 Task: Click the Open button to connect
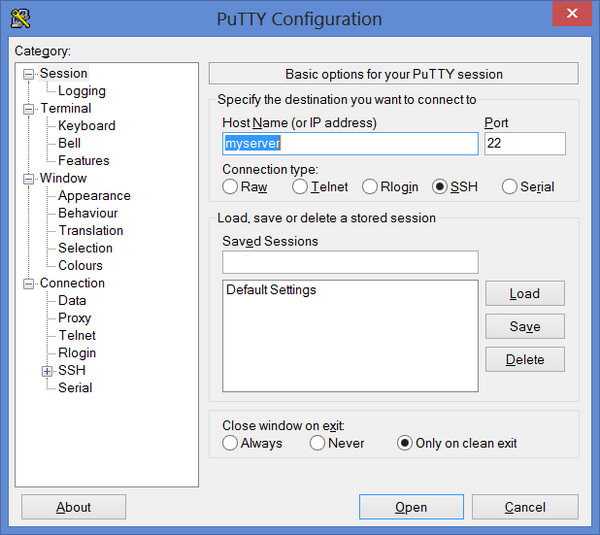point(411,507)
